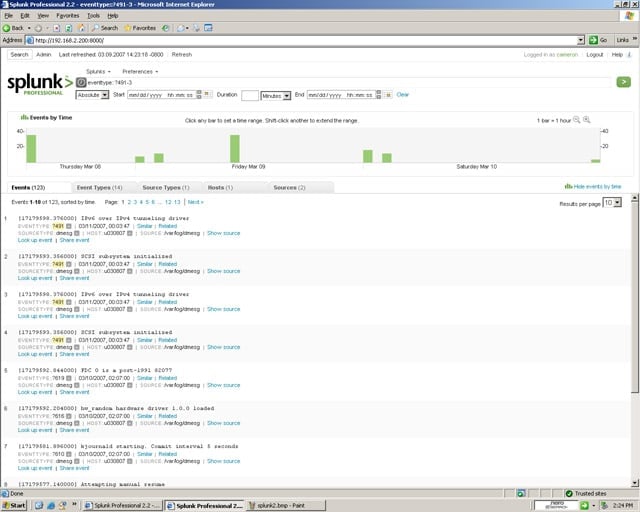This screenshot has width=640, height=512.
Task: Open the Results per page dropdown
Action: (x=612, y=203)
